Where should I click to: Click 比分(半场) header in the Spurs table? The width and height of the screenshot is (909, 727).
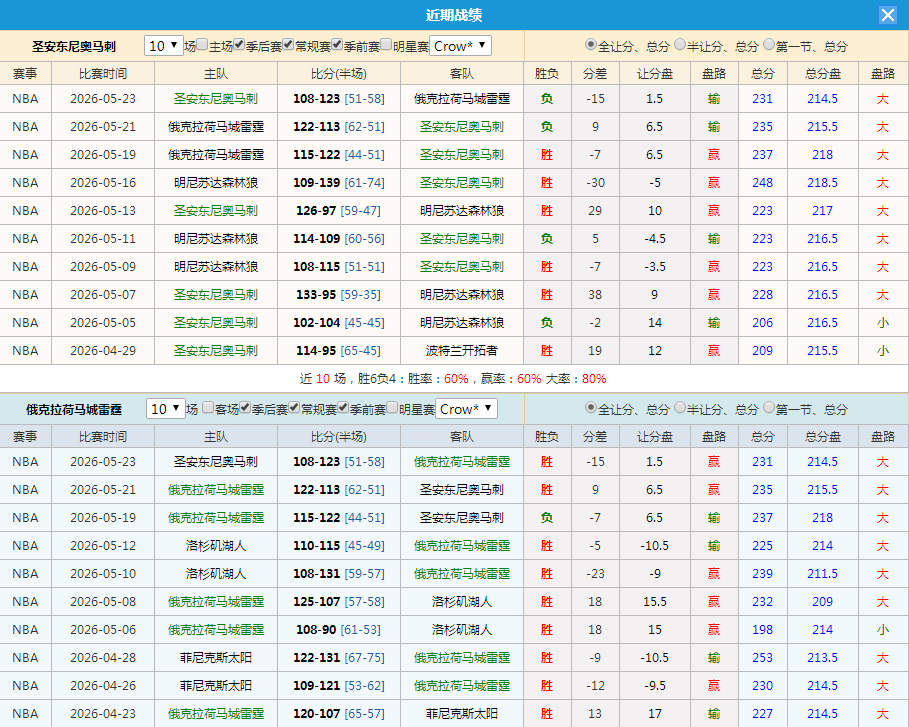coord(339,74)
